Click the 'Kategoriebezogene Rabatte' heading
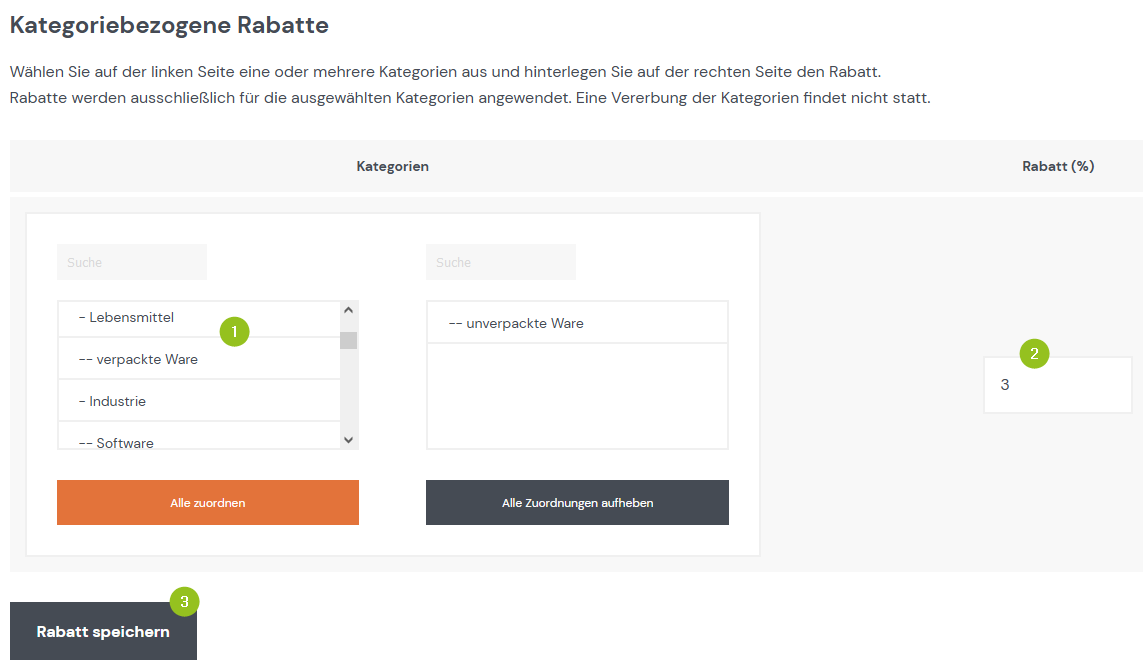Image resolution: width=1143 pixels, height=671 pixels. tap(169, 25)
